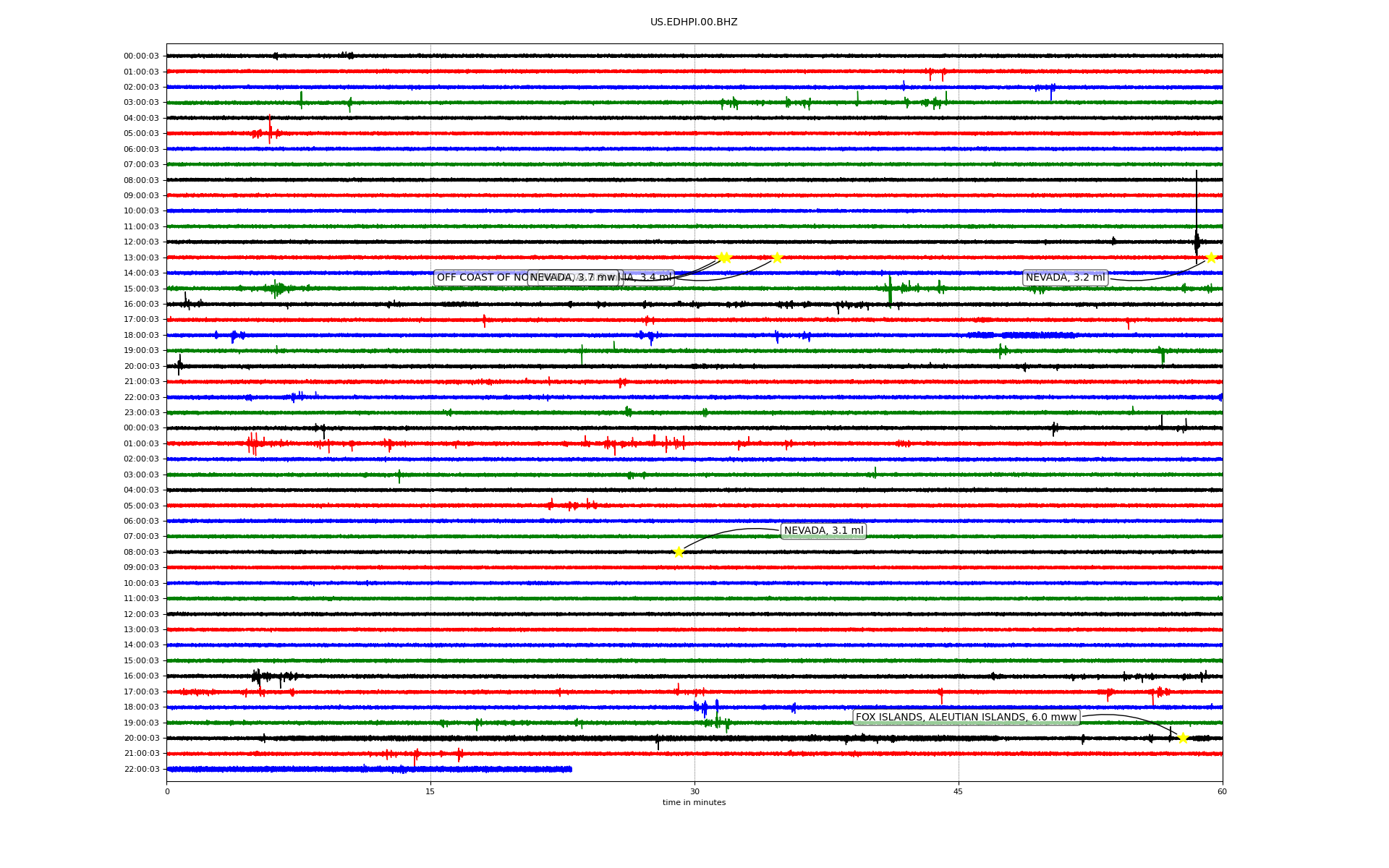1389x868 pixels.
Task: Select the x-axis tick label 0
Action: coord(167,791)
